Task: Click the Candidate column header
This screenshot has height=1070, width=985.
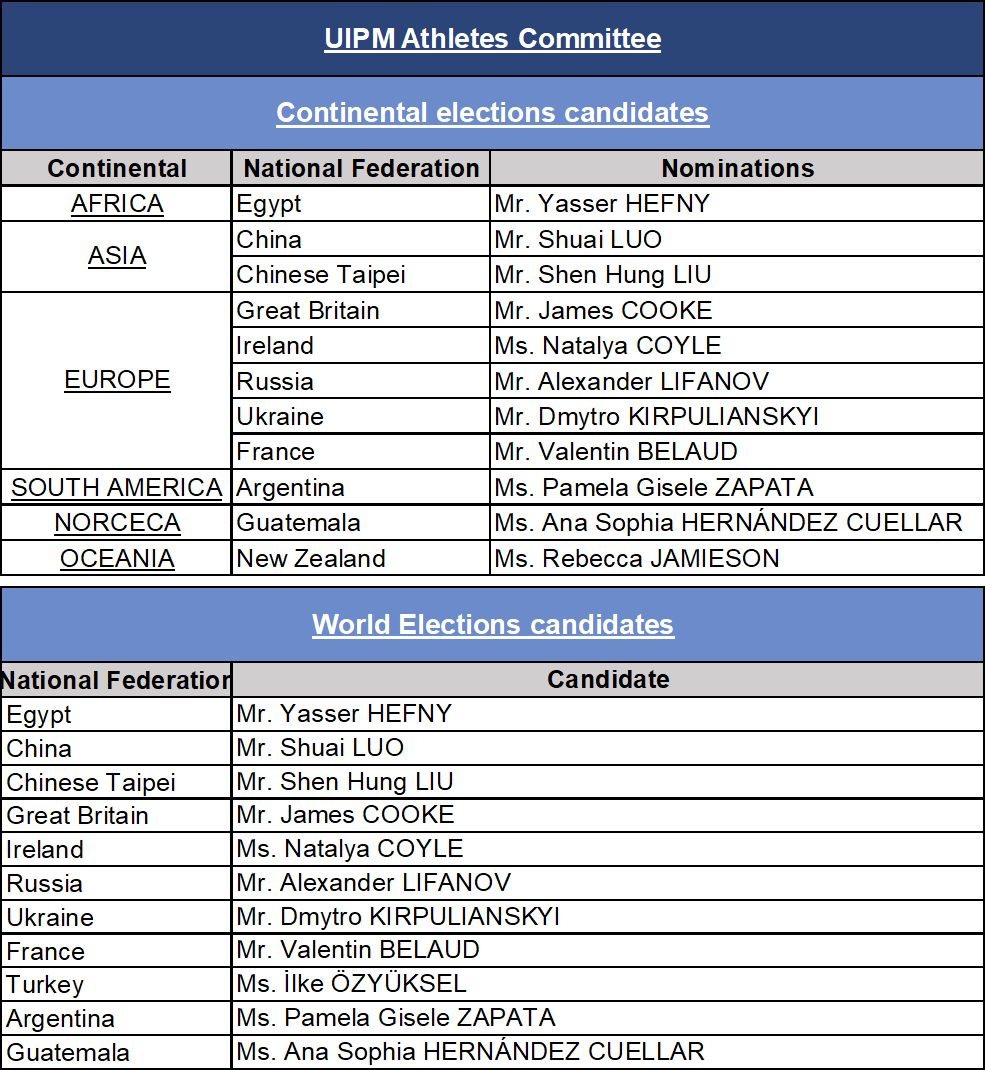Action: (x=607, y=680)
